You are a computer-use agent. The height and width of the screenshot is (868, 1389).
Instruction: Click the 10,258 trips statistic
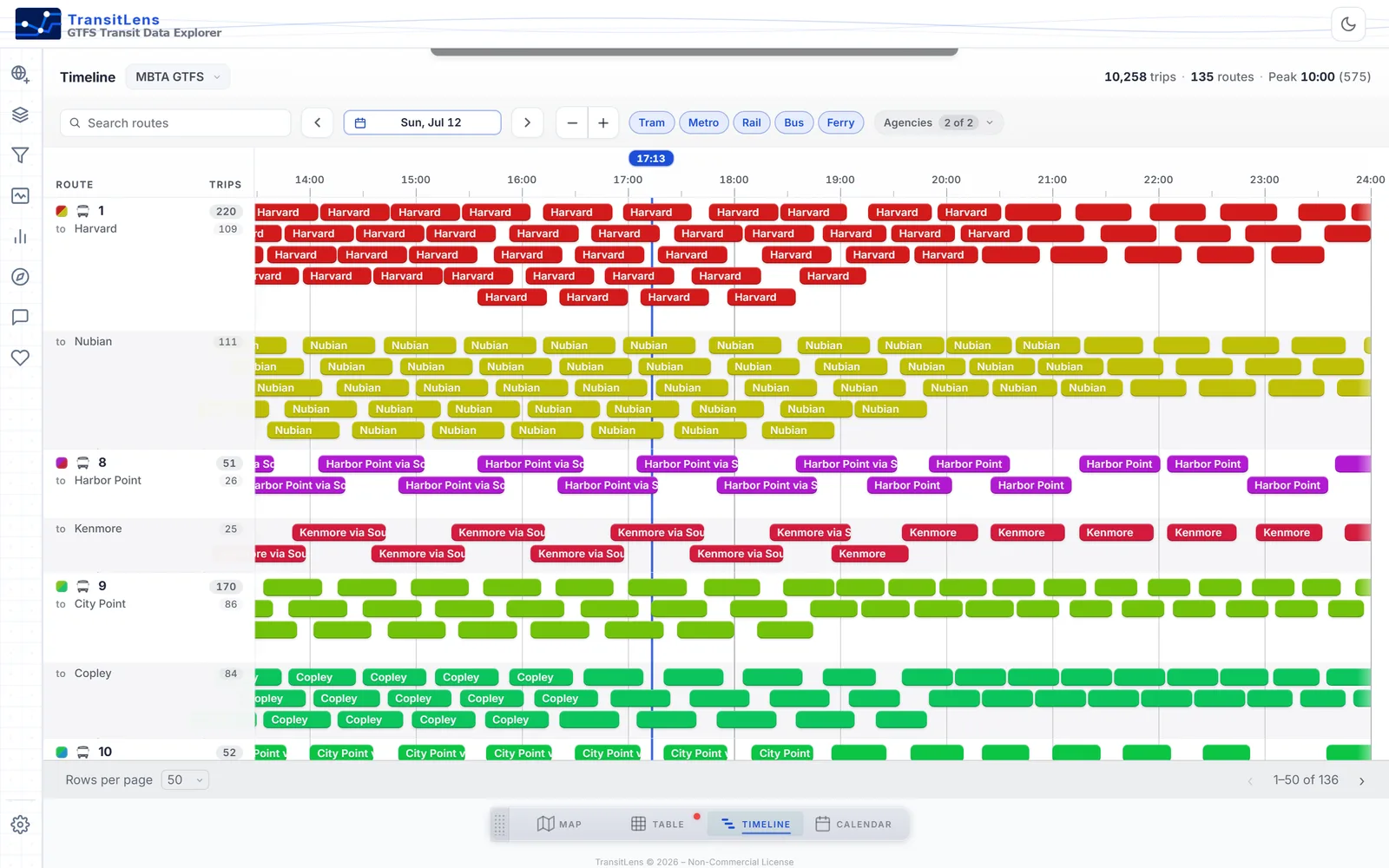point(1140,76)
